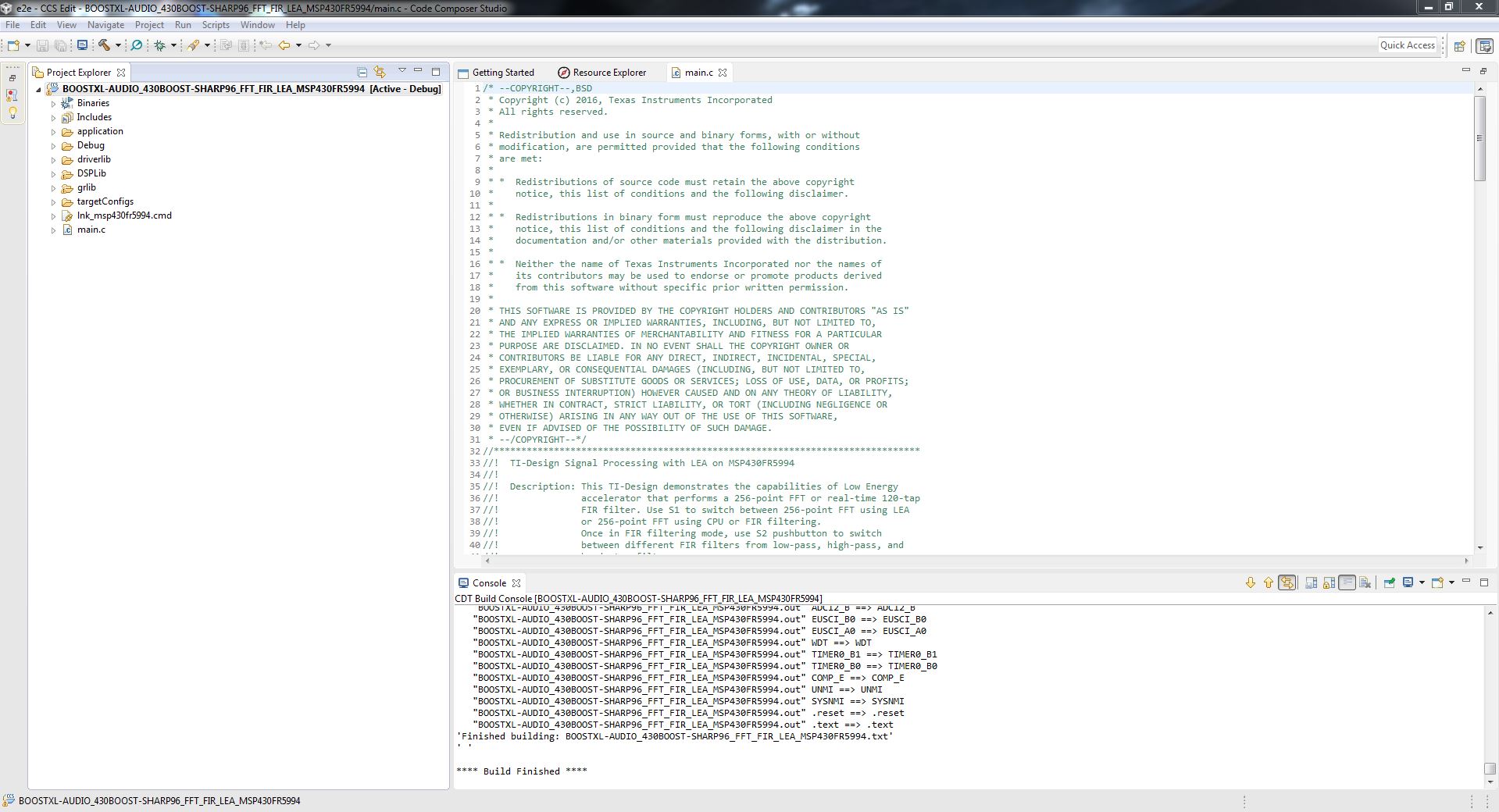Viewport: 1499px width, 812px height.
Task: Click the flashlight search tool icon
Action: click(x=193, y=45)
